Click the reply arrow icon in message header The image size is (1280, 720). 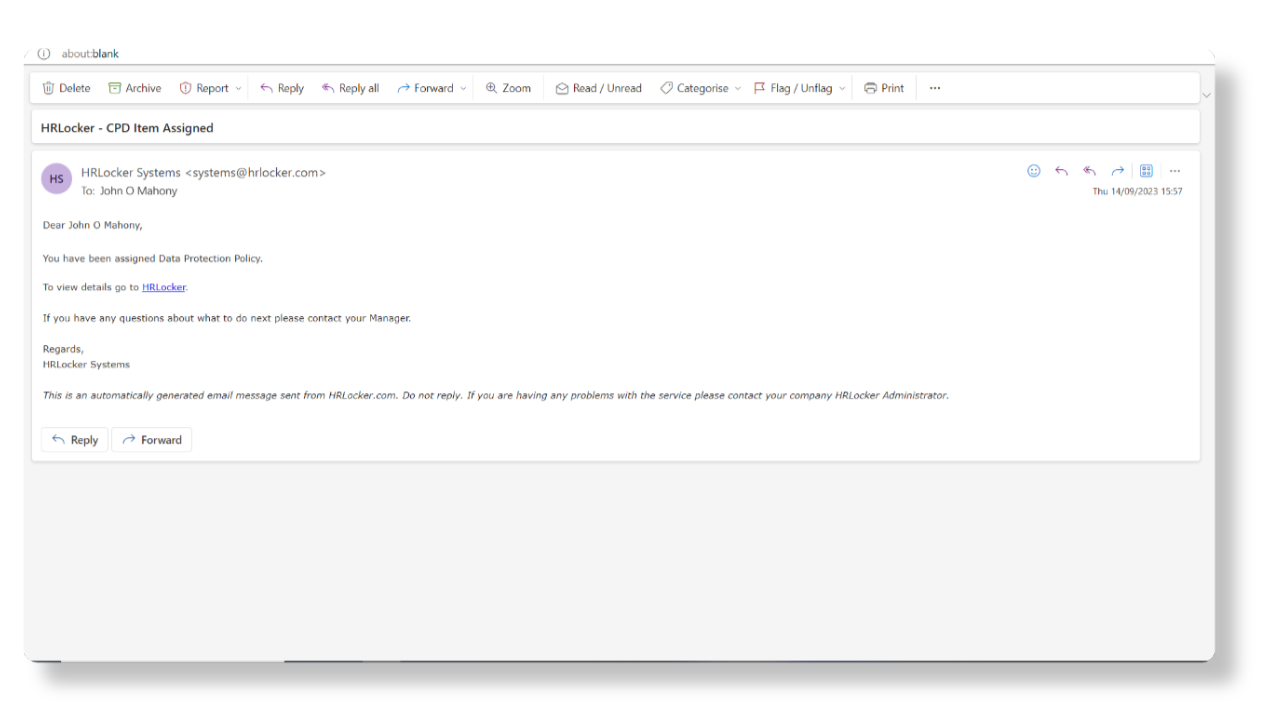[x=1062, y=171]
